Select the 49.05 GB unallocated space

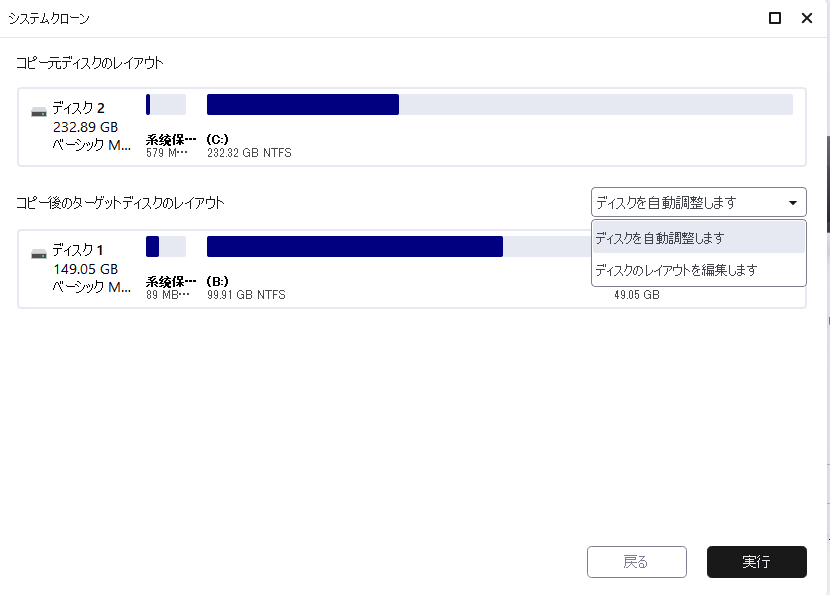637,295
